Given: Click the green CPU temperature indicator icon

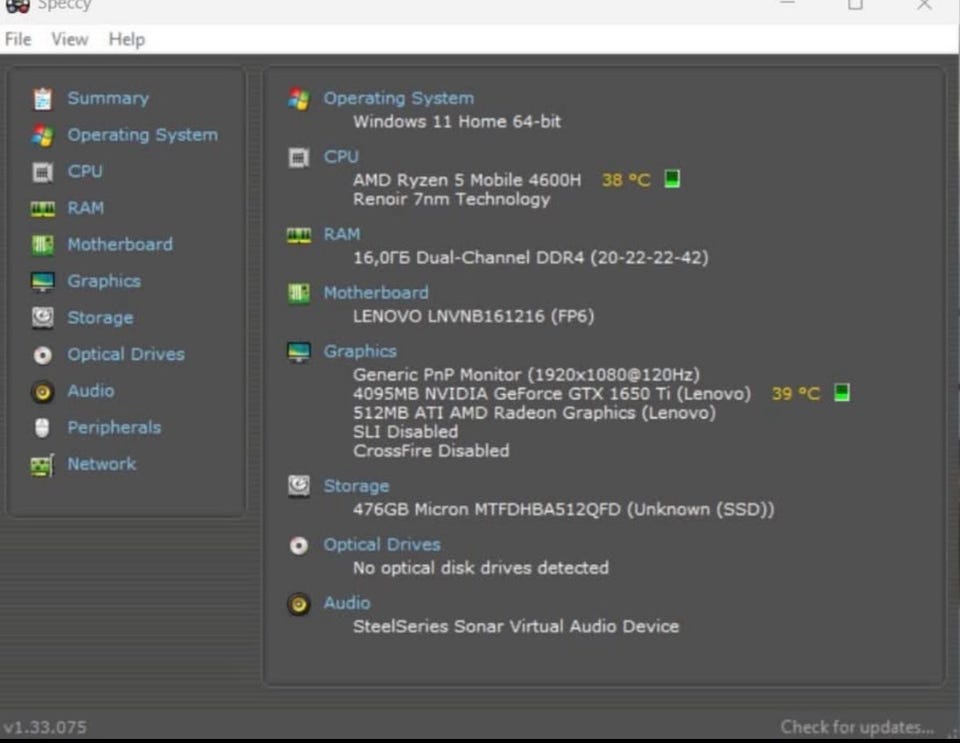Looking at the screenshot, I should coord(672,179).
